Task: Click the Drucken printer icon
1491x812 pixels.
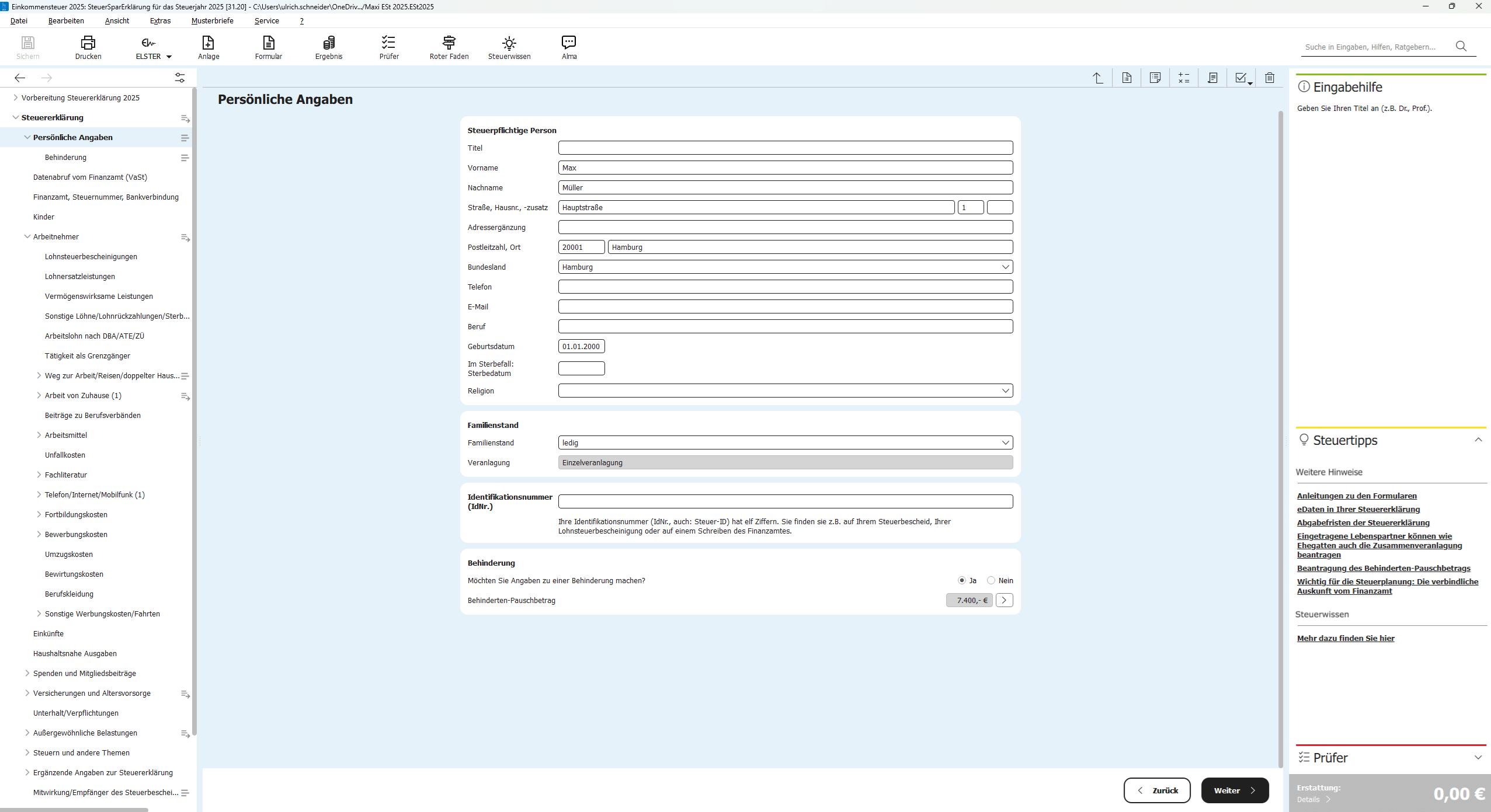Action: click(88, 43)
